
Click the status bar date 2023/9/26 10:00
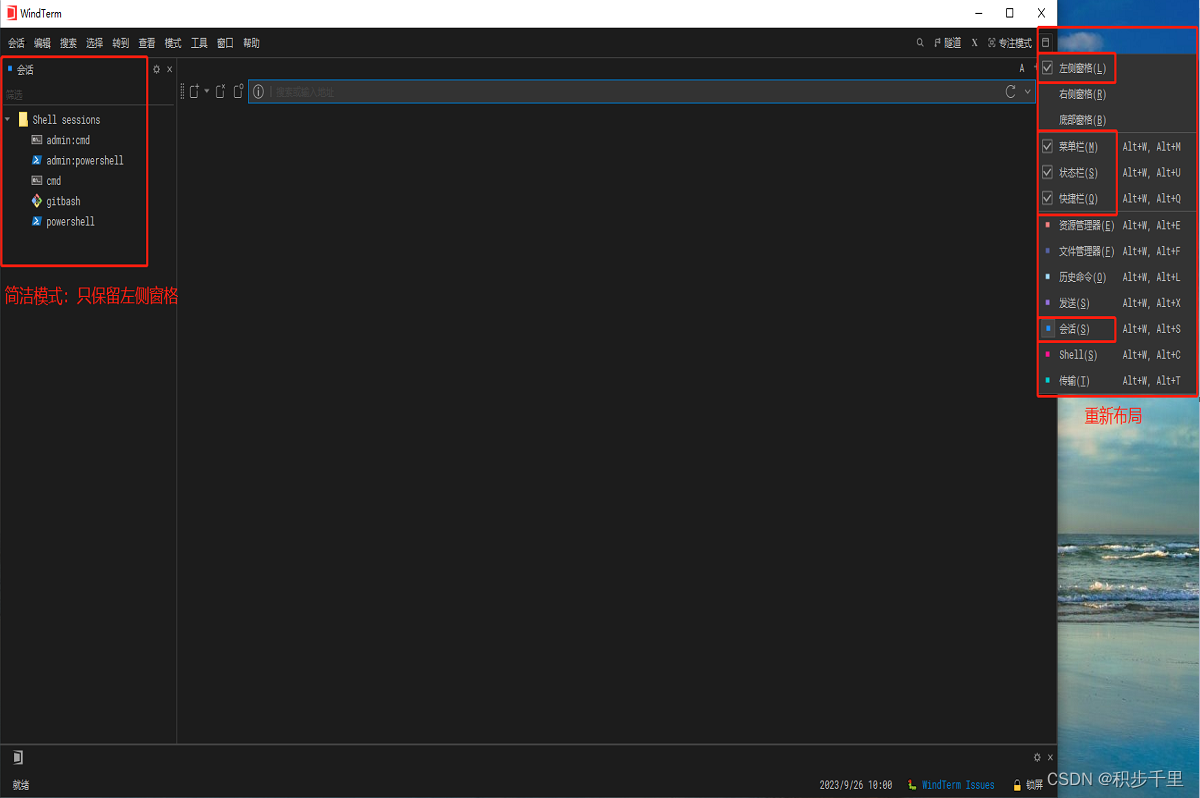(x=855, y=785)
